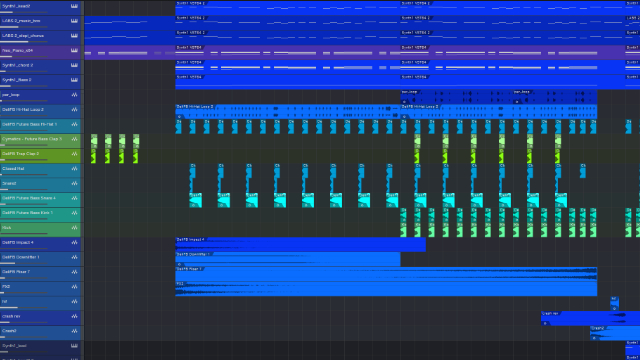Adjust the volume slider under the hit track
Screen dimensions: 640x360
(x=24, y=307)
